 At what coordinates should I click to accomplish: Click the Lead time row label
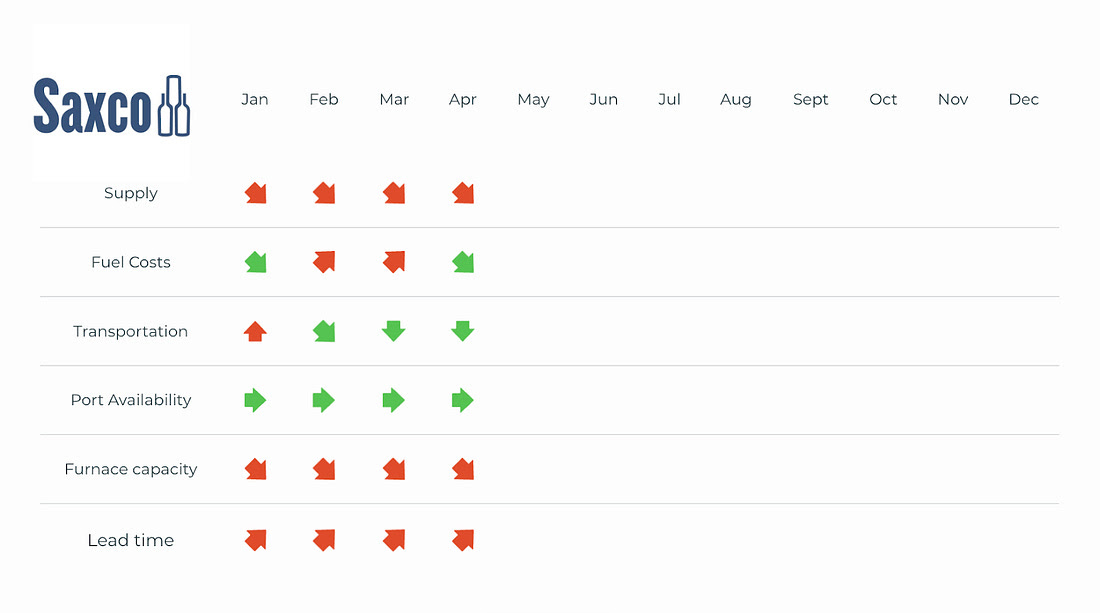point(131,540)
